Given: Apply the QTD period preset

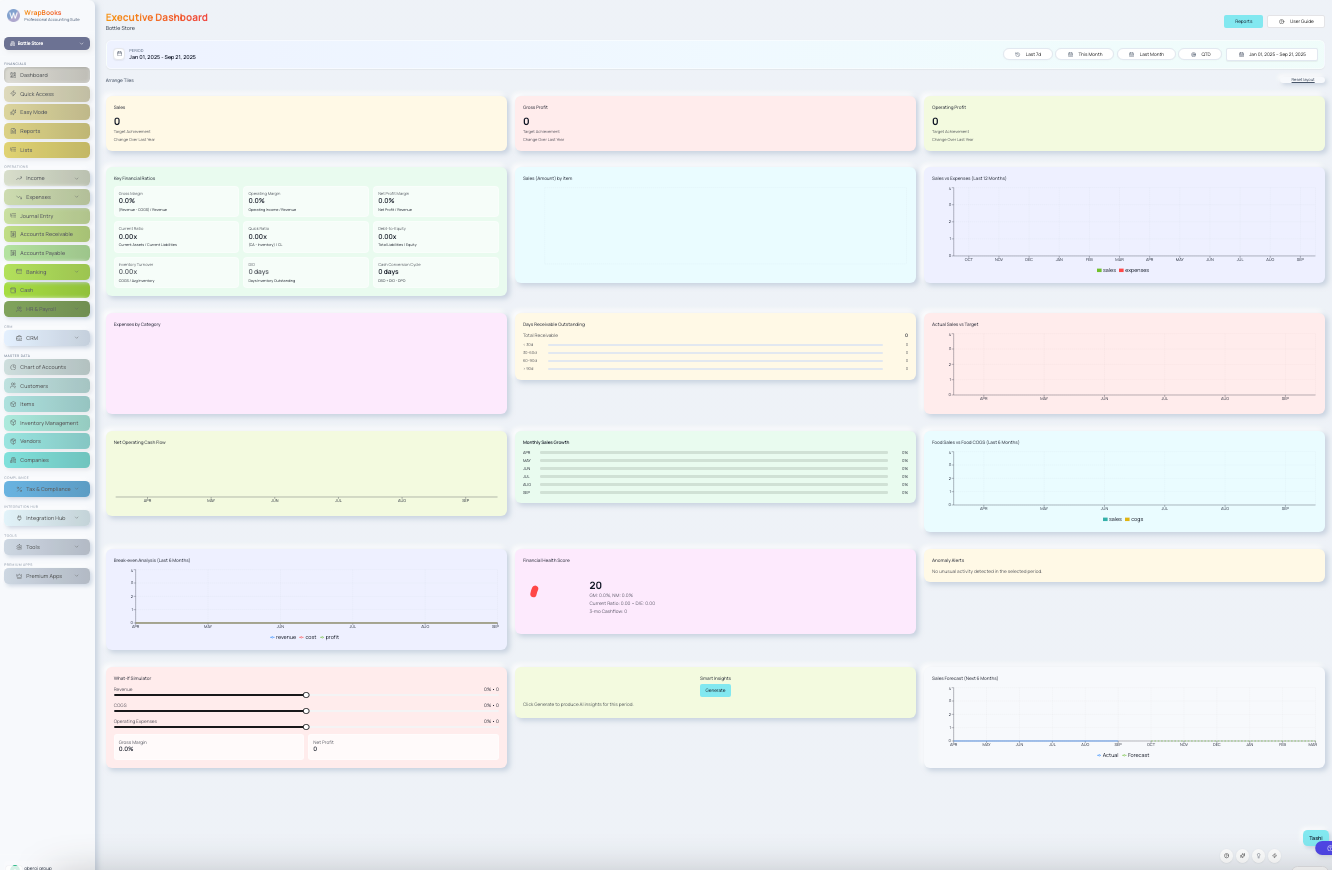Looking at the screenshot, I should click(x=1200, y=54).
